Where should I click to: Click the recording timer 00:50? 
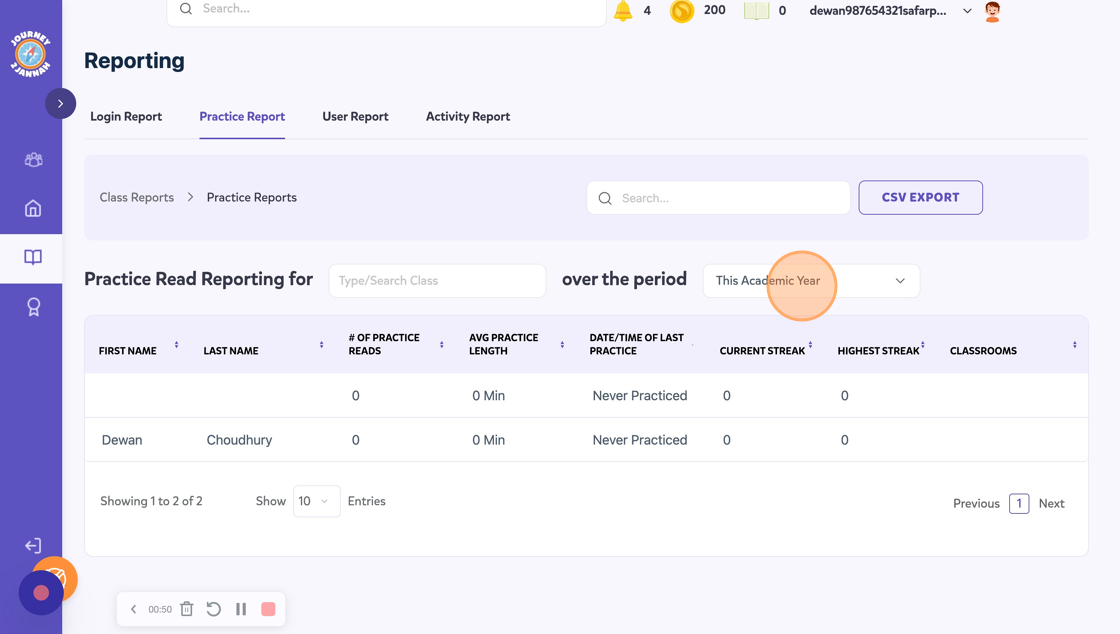[x=160, y=609]
